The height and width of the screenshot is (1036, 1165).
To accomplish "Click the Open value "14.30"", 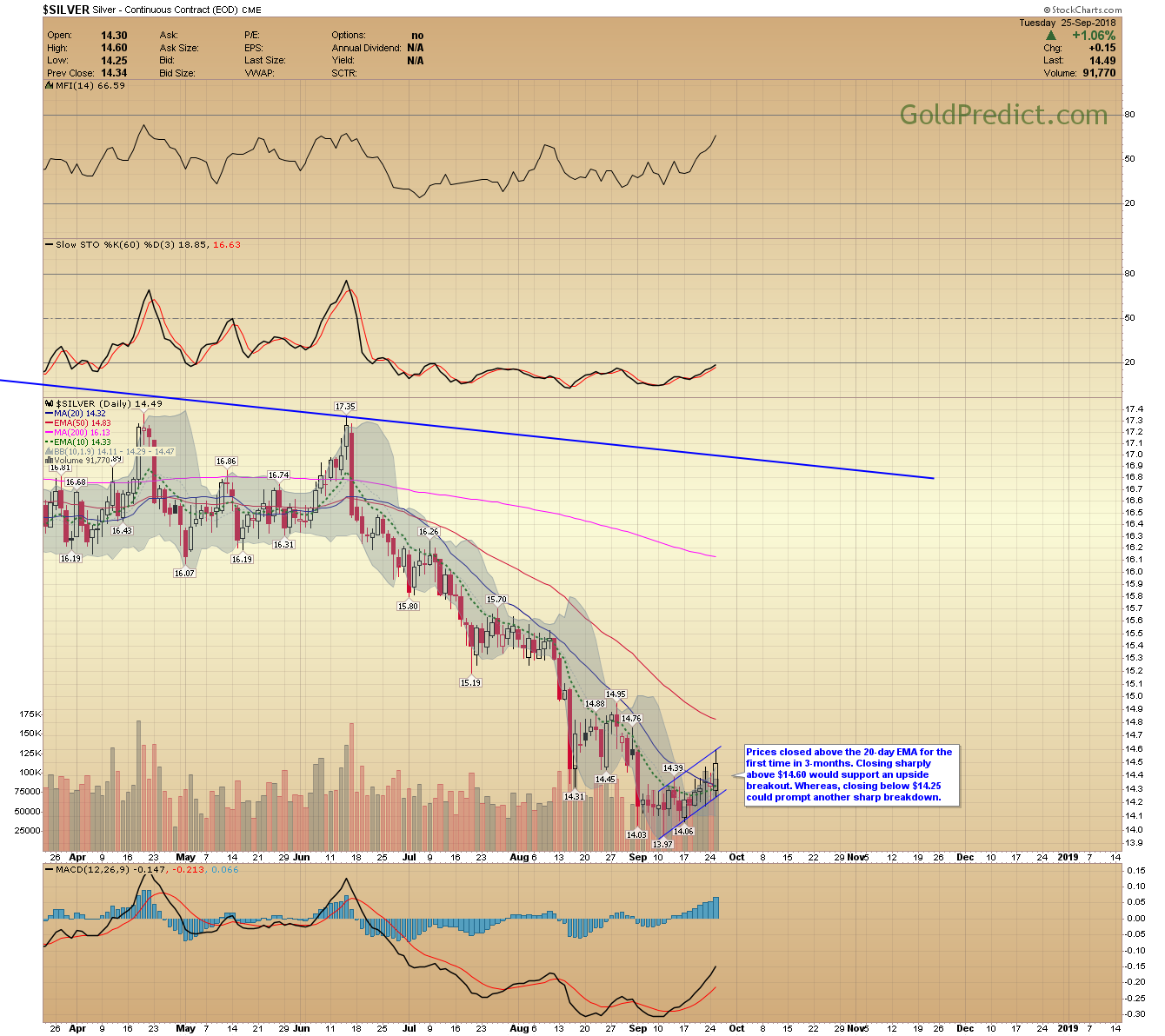I will (114, 36).
